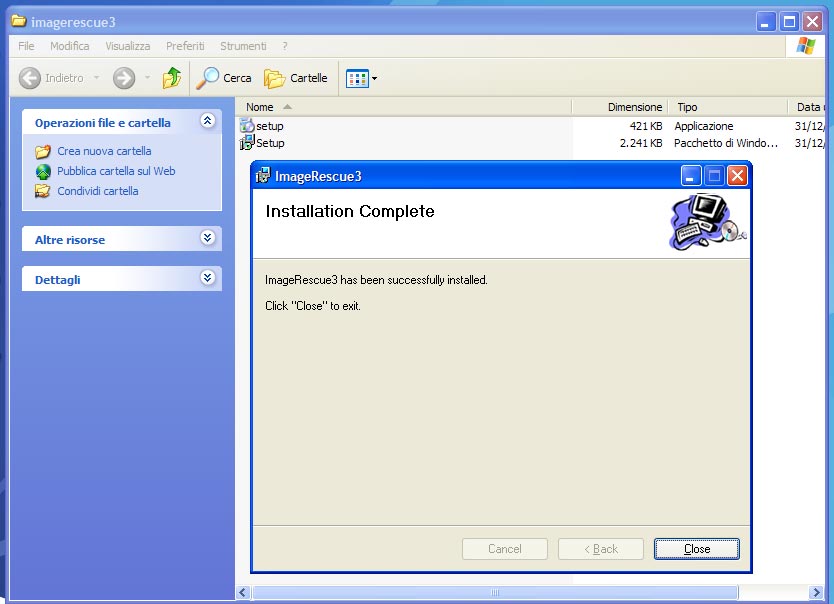Viewport: 834px width, 604px height.
Task: Minimize the ImageRescue3 installer dialog
Action: (690, 175)
